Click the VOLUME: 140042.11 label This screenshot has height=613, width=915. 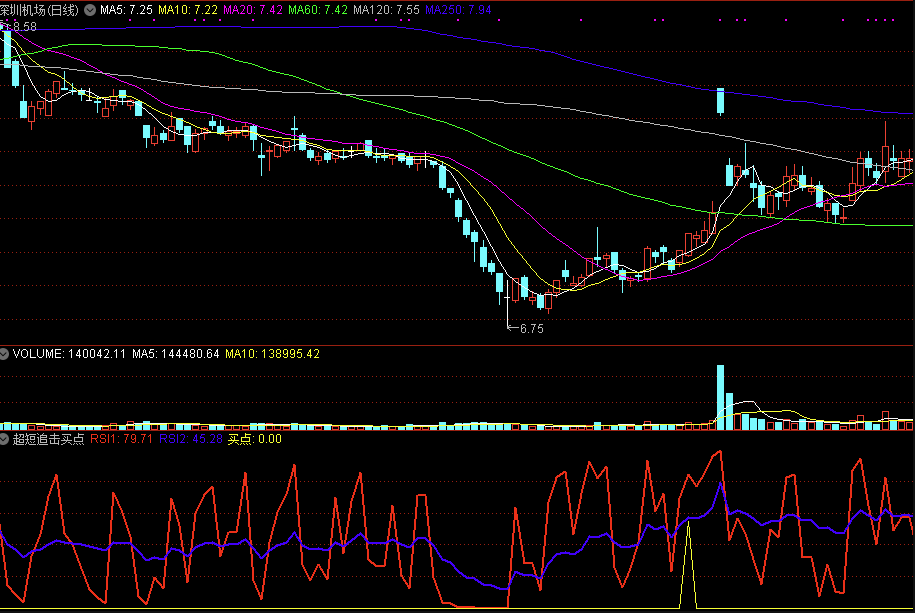point(64,354)
